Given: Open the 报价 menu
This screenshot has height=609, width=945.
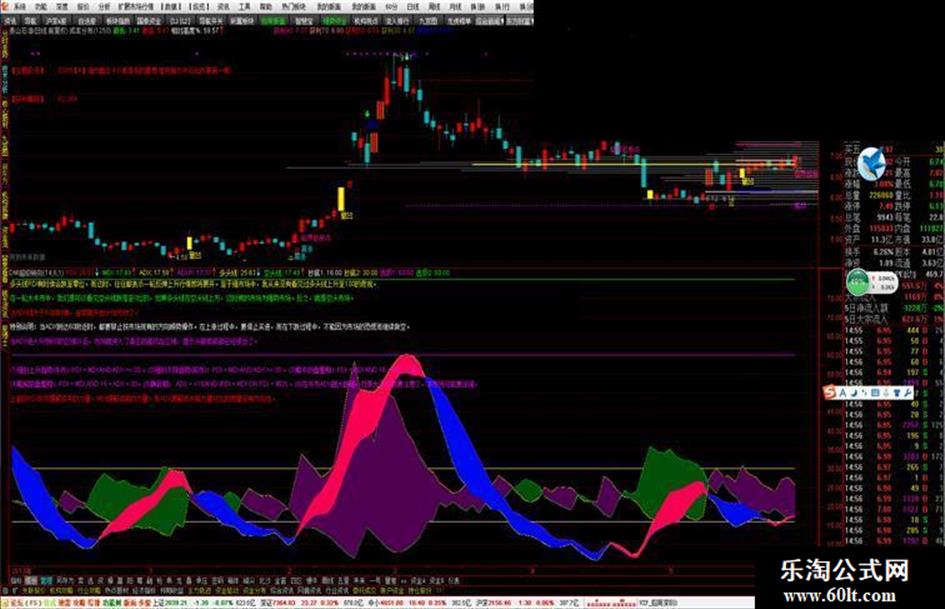Looking at the screenshot, I should (x=83, y=7).
